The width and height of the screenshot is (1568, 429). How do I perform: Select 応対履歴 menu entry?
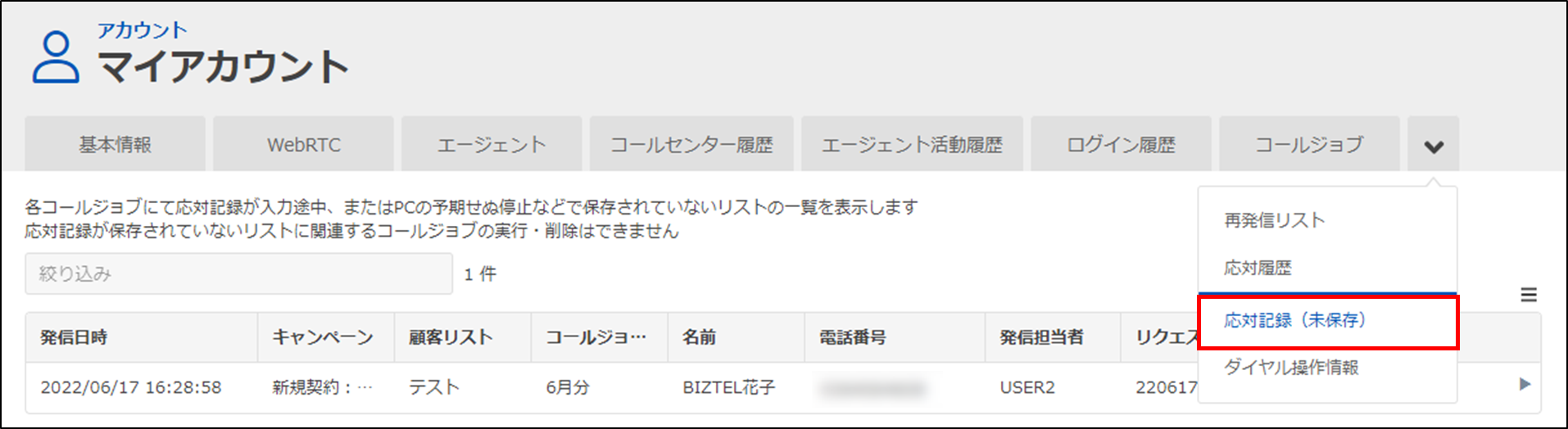[x=1258, y=268]
